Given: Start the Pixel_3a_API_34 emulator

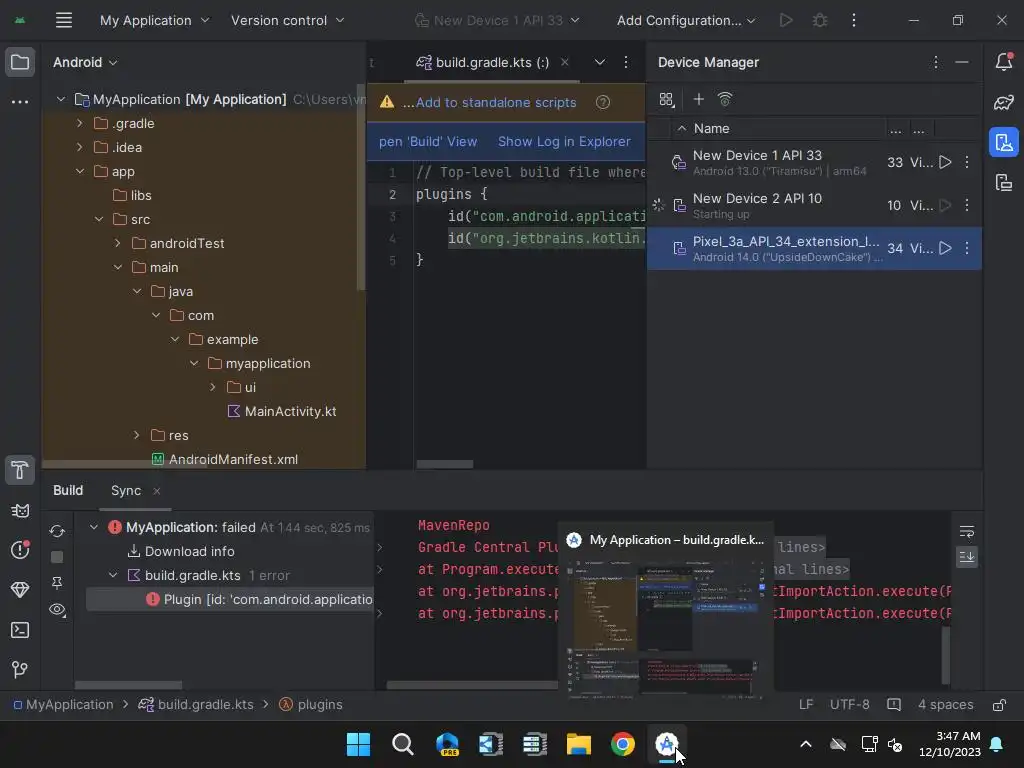Looking at the screenshot, I should click(x=945, y=248).
